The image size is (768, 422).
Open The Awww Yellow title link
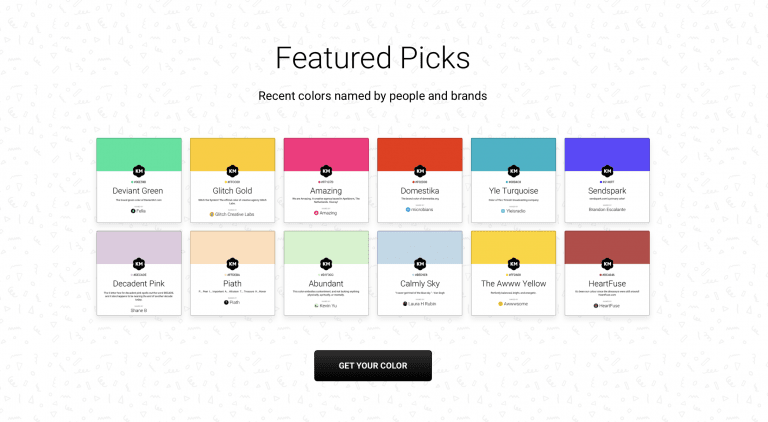[513, 283]
